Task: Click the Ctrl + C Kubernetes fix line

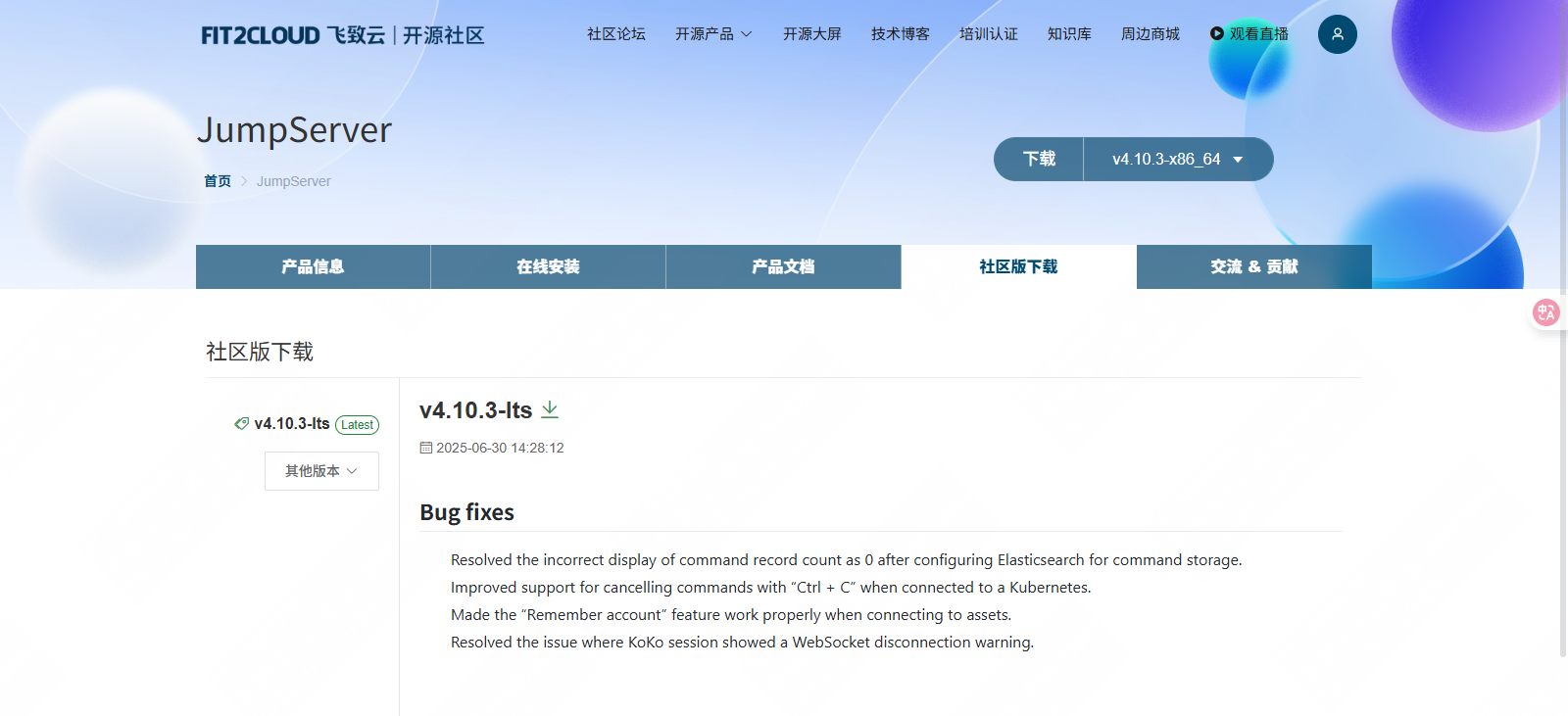Action: coord(770,588)
